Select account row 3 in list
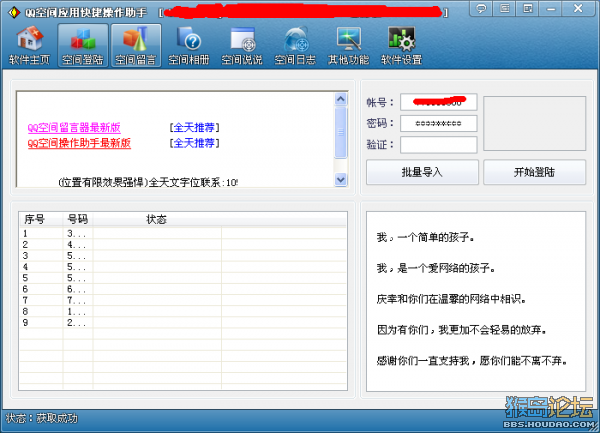This screenshot has height=433, width=600. point(183,256)
